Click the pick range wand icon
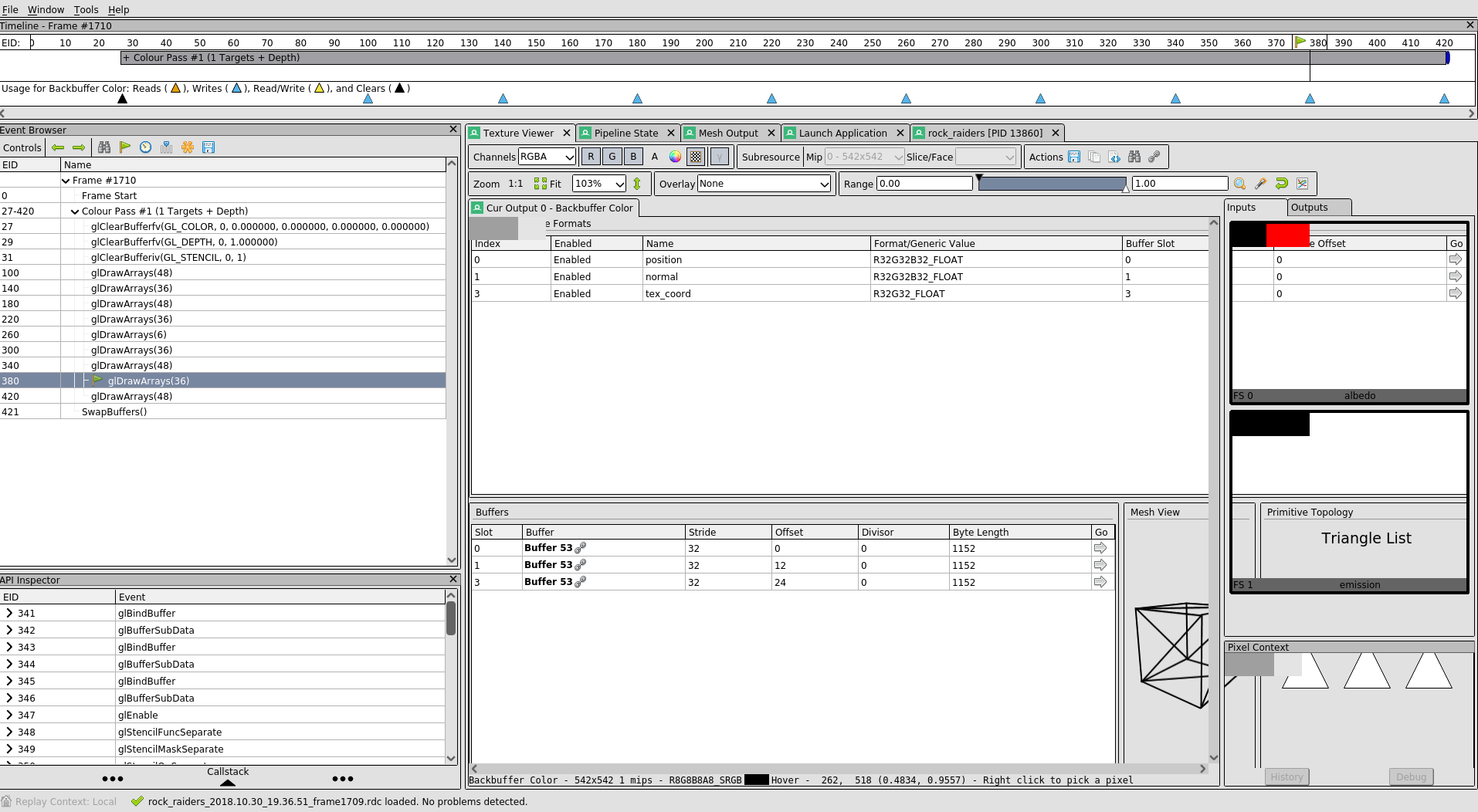 [1261, 184]
